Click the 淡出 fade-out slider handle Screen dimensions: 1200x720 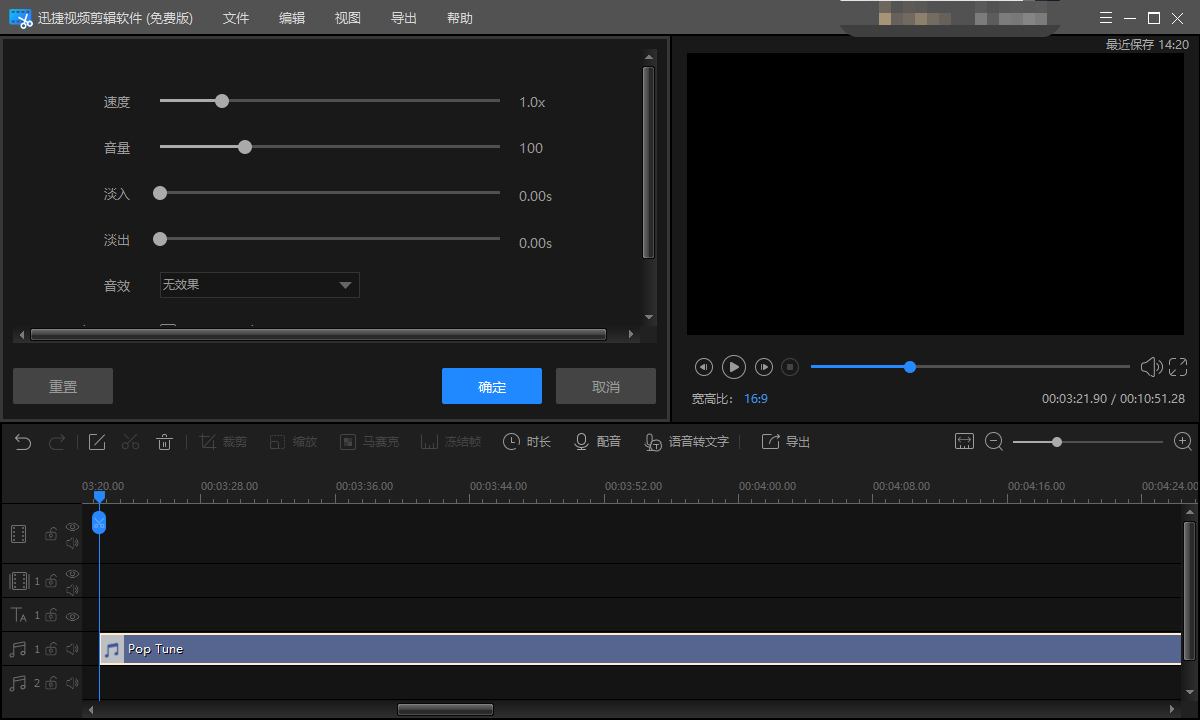[x=160, y=239]
